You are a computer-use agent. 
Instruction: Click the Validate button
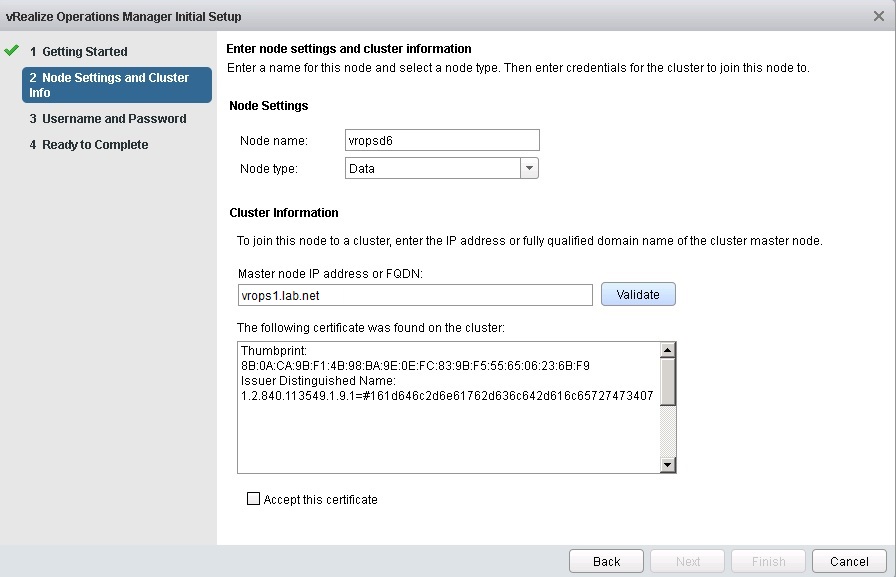coord(638,294)
